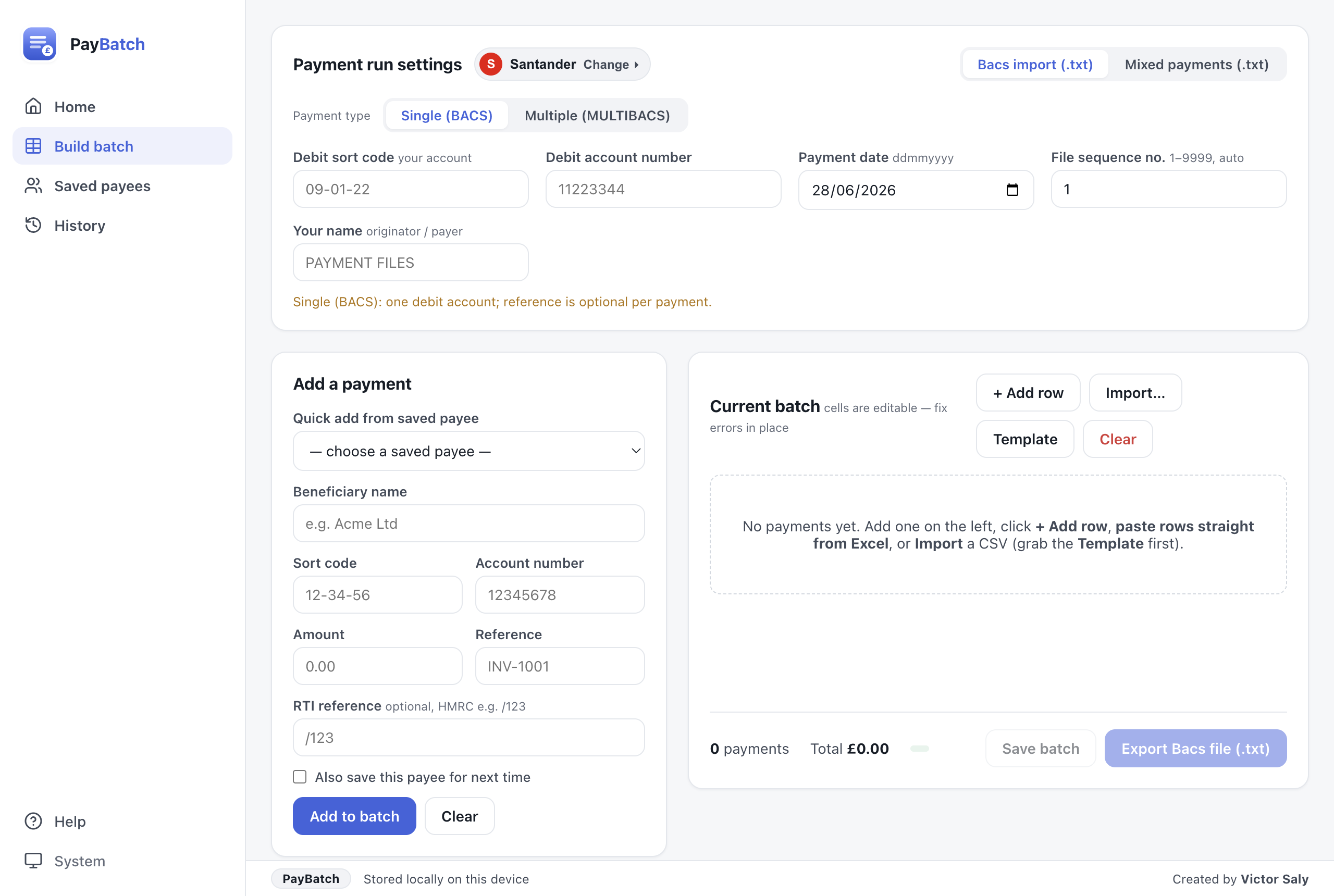This screenshot has height=896, width=1334.
Task: Open the calendar picker in Payment date
Action: pyautogui.click(x=1012, y=190)
